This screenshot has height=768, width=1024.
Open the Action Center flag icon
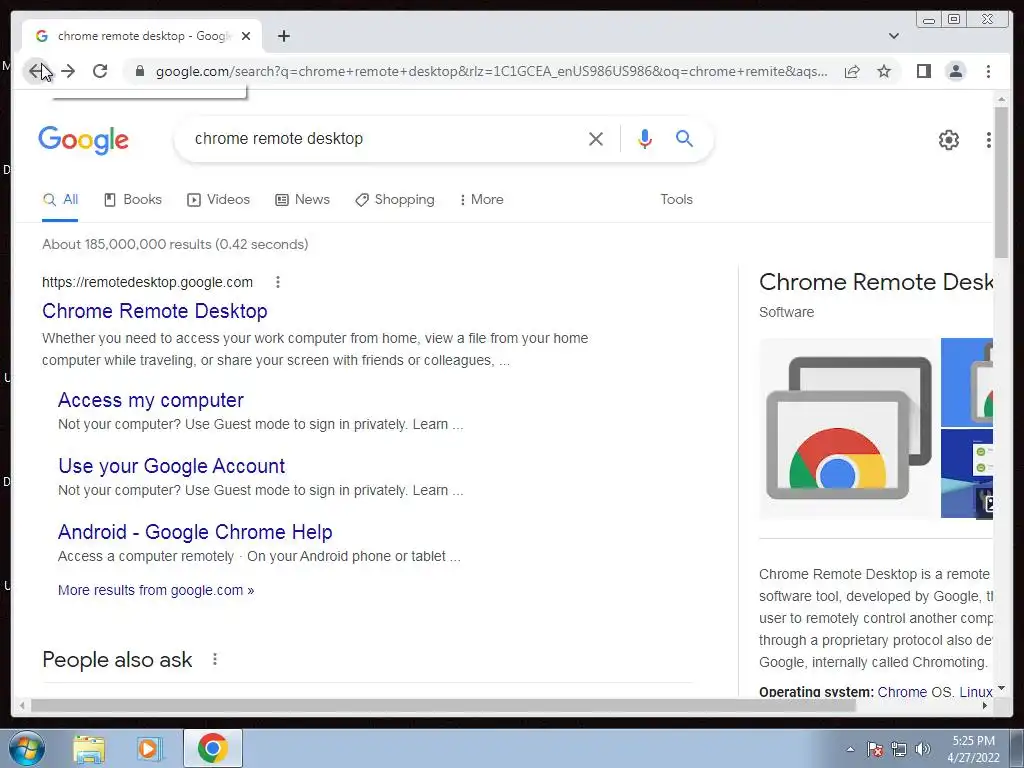[x=874, y=749]
